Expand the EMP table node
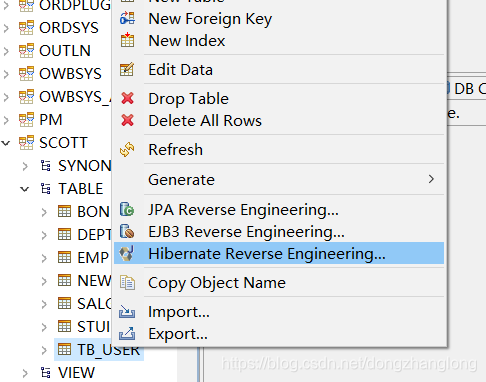486x382 pixels. point(44,258)
